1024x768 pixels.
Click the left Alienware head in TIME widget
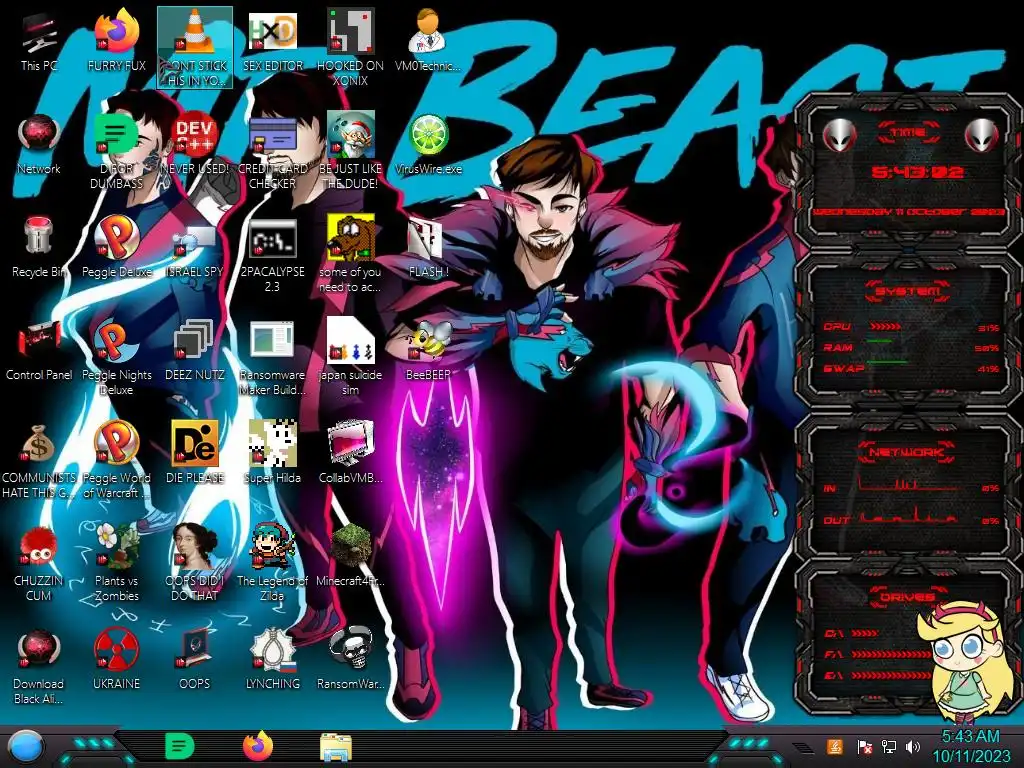tap(839, 135)
